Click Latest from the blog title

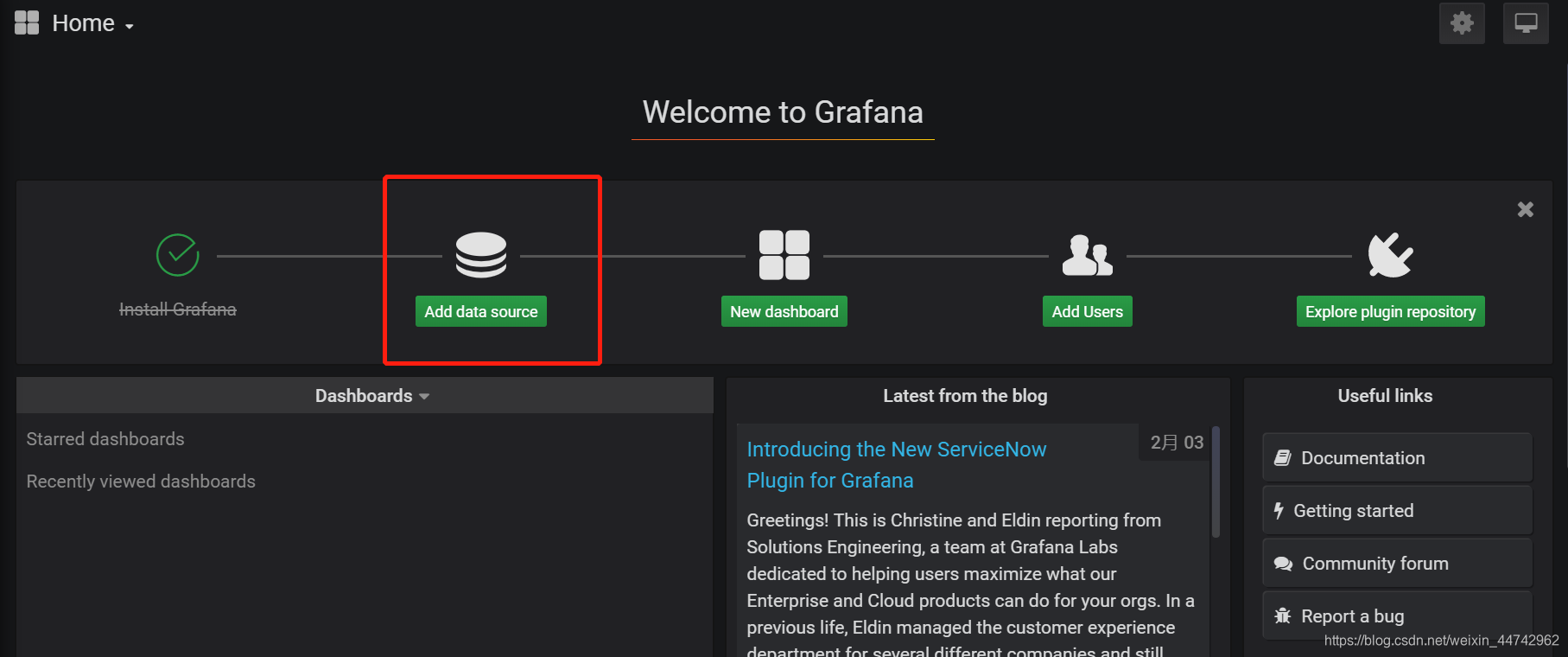pos(965,396)
